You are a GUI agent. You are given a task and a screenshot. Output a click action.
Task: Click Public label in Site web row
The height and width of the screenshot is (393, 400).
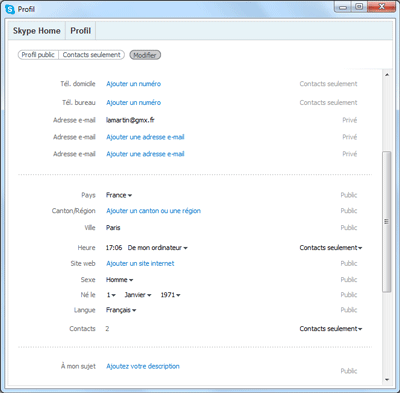pyautogui.click(x=349, y=263)
